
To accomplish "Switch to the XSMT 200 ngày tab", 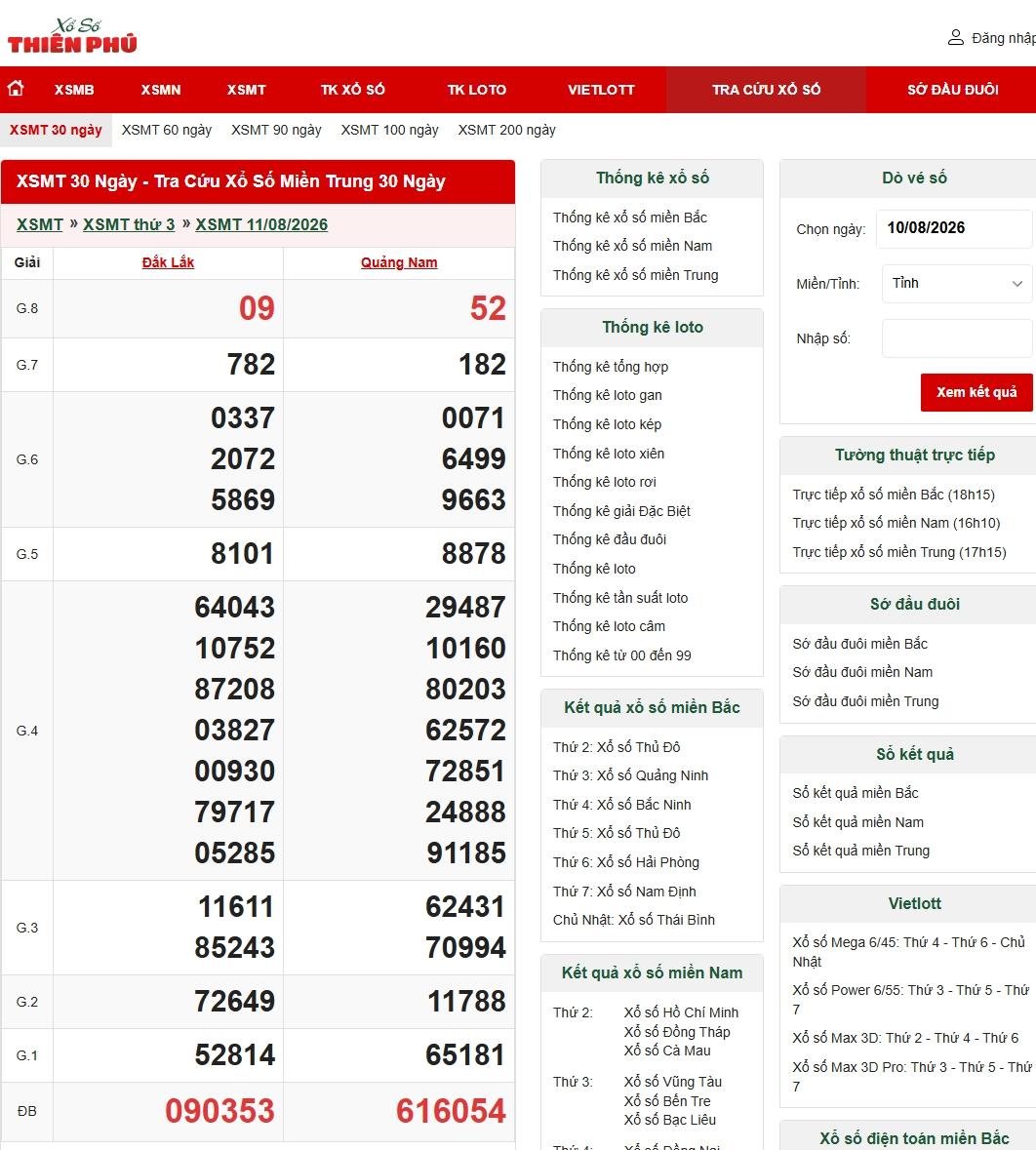I will (507, 130).
